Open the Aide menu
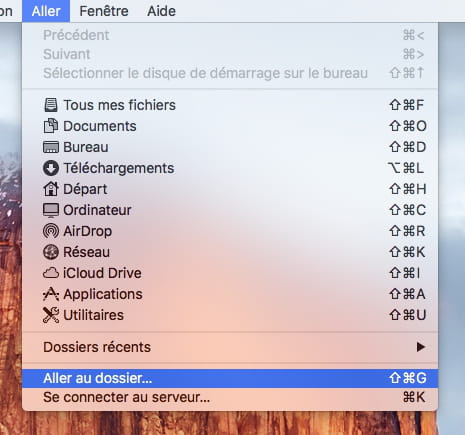The width and height of the screenshot is (465, 435). coord(161,11)
